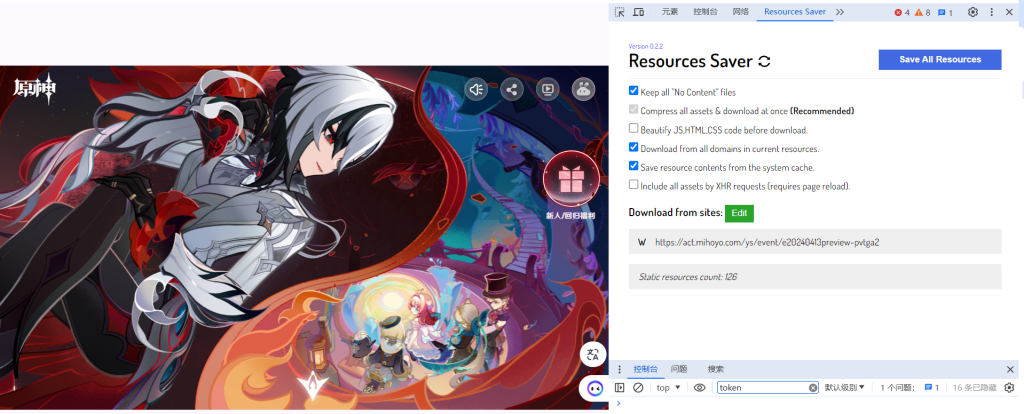Toggle the console sidebar panel icon

click(620, 387)
